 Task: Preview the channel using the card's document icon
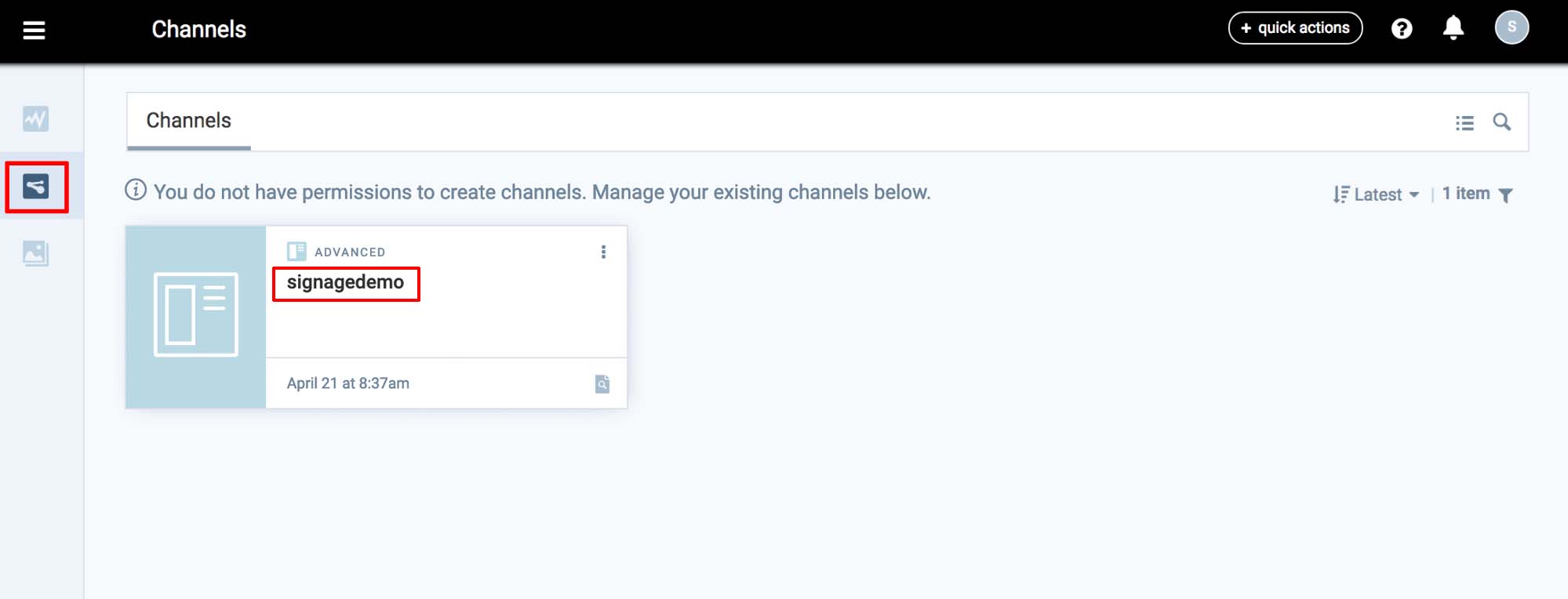pos(602,384)
